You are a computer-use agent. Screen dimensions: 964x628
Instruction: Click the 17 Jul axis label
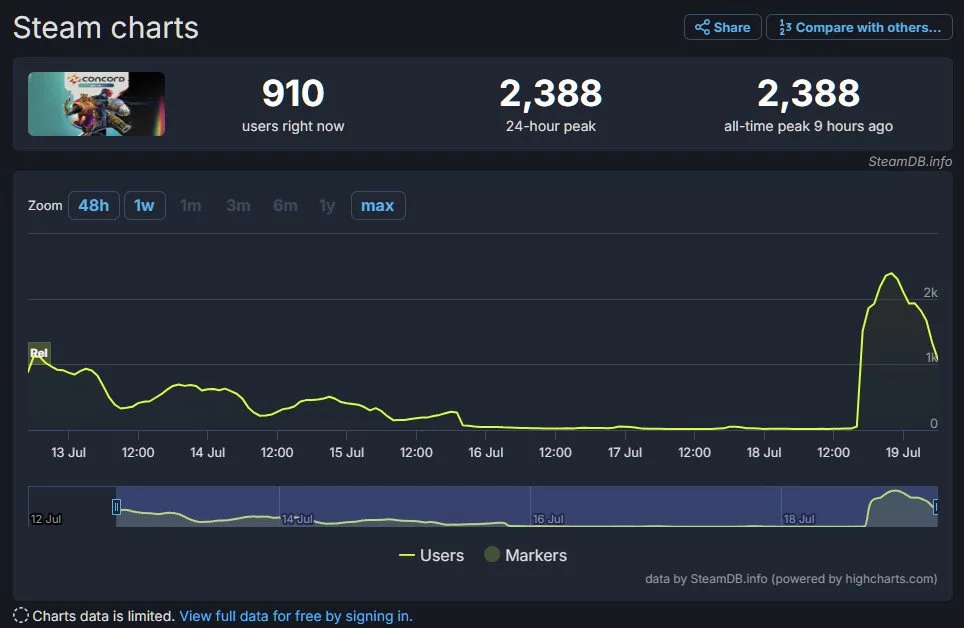[x=625, y=452]
